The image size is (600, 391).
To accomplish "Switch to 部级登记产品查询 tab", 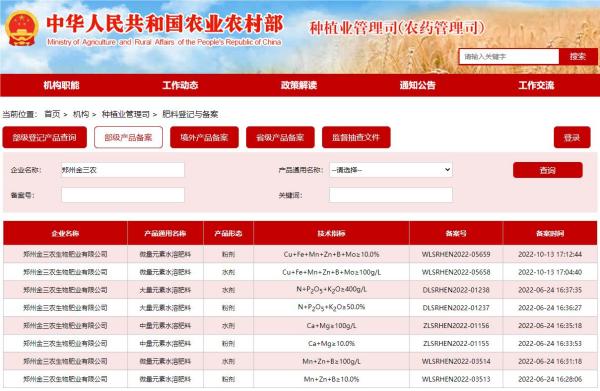I will click(44, 137).
